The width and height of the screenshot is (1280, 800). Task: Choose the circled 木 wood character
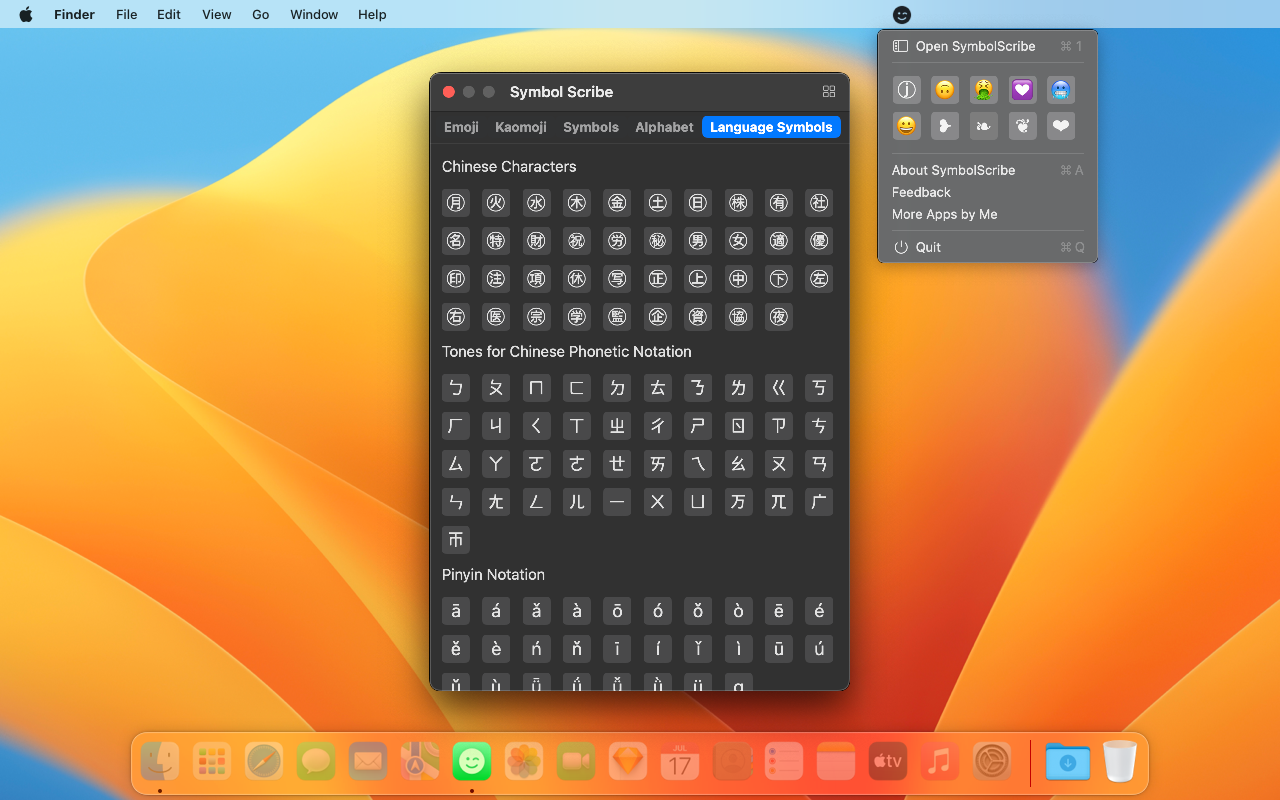[577, 203]
